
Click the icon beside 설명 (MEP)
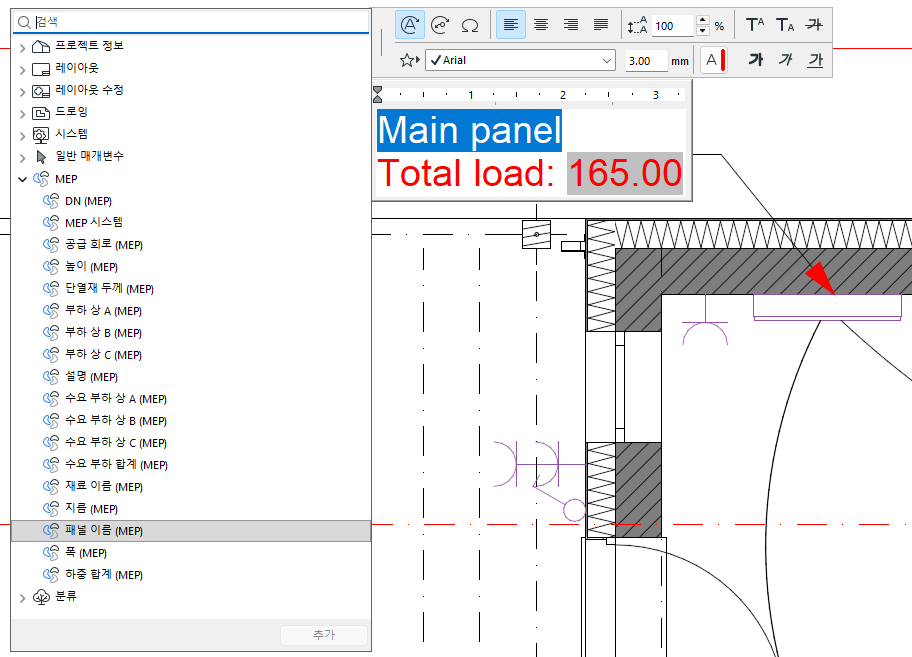(51, 376)
